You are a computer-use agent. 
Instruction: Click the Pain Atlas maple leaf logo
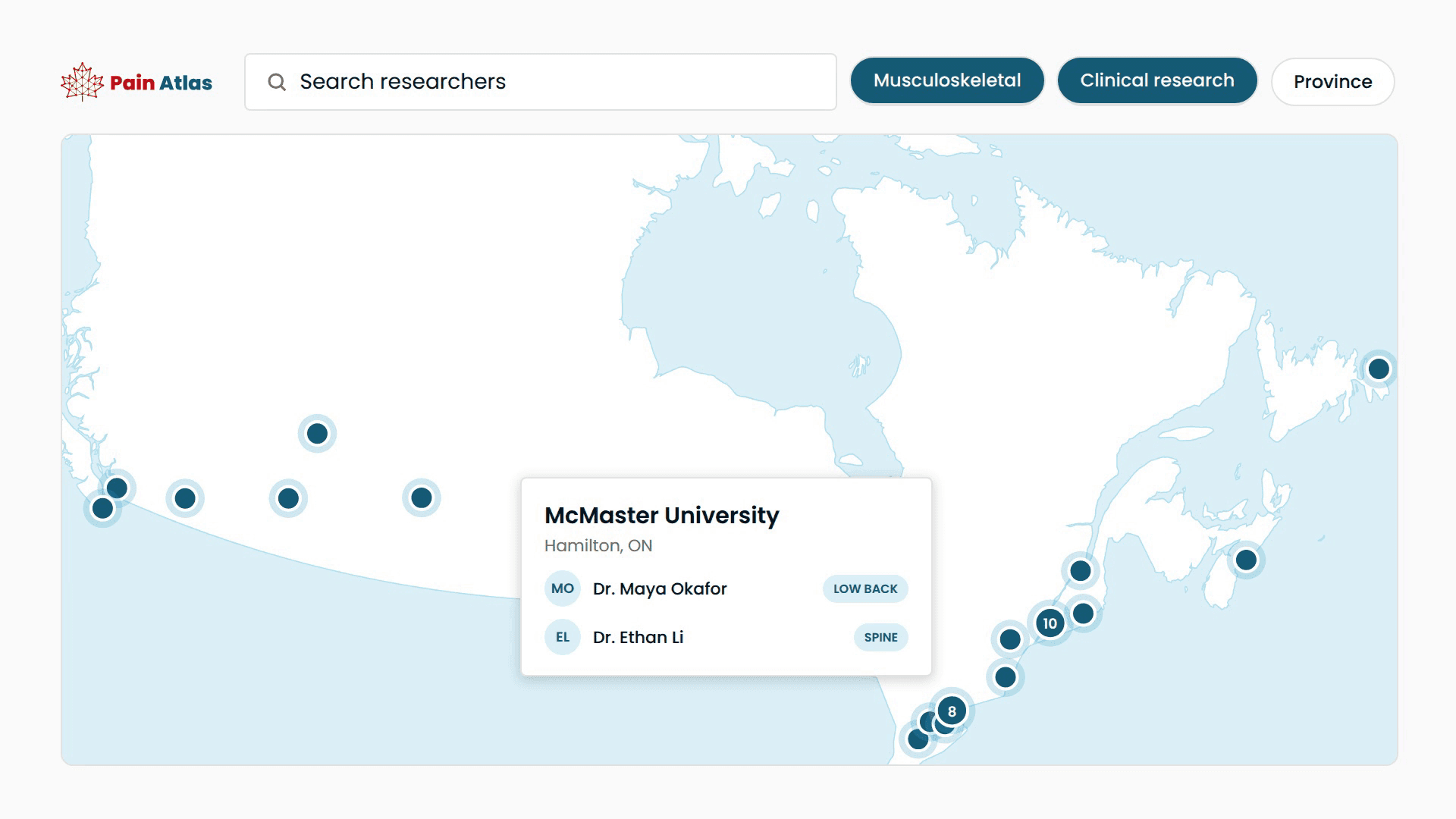coord(82,82)
